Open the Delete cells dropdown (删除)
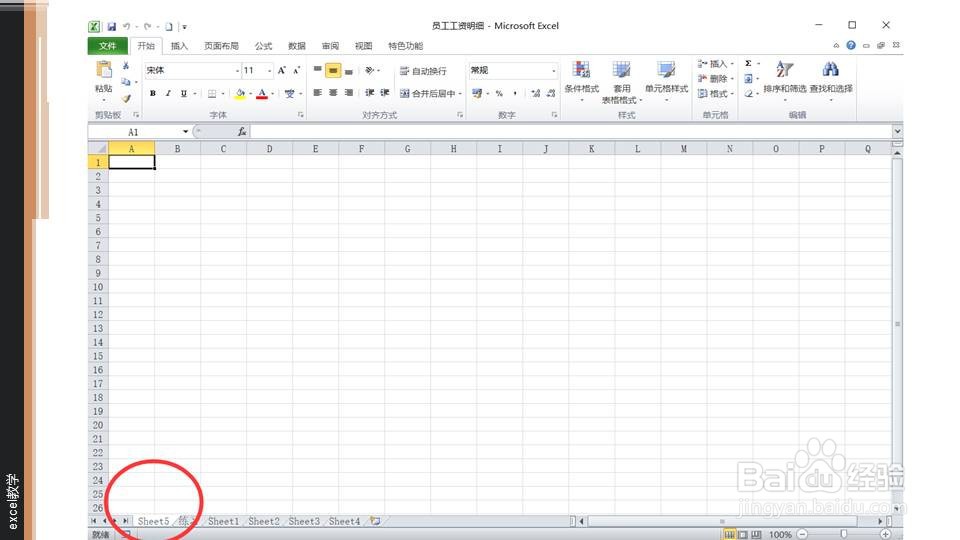The width and height of the screenshot is (960, 540). (x=716, y=78)
